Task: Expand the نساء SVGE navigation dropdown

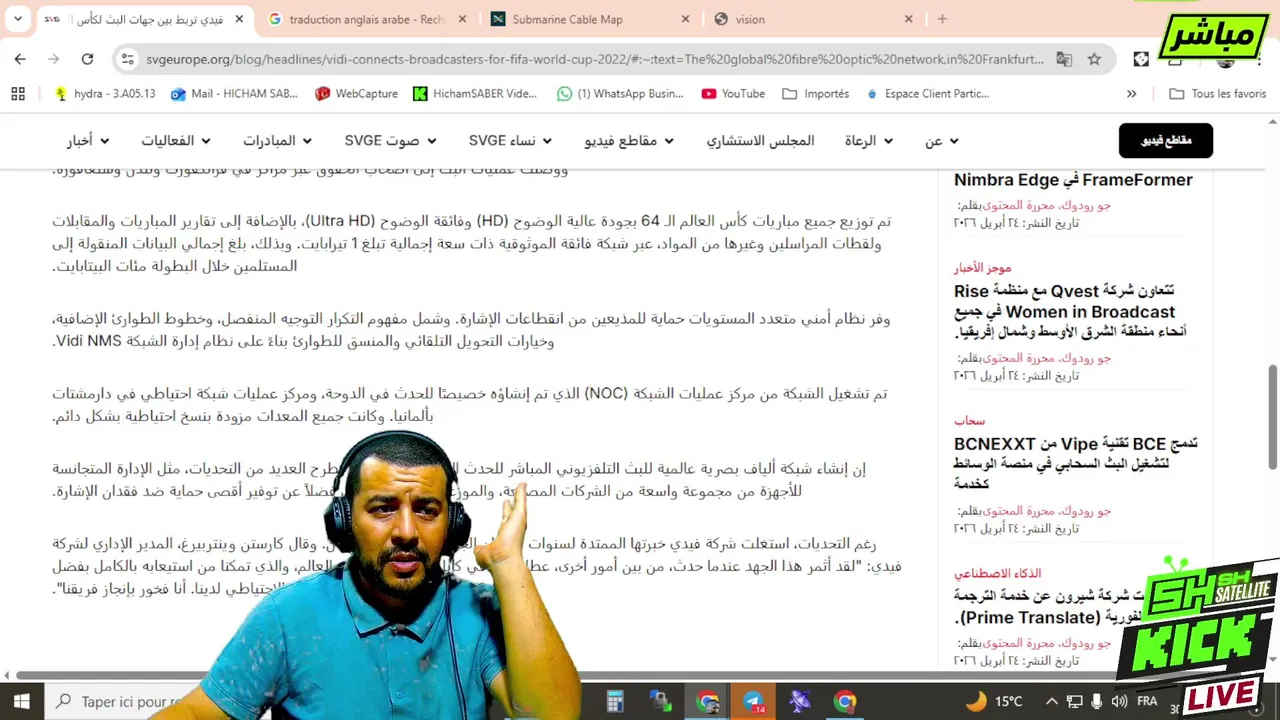Action: 511,141
